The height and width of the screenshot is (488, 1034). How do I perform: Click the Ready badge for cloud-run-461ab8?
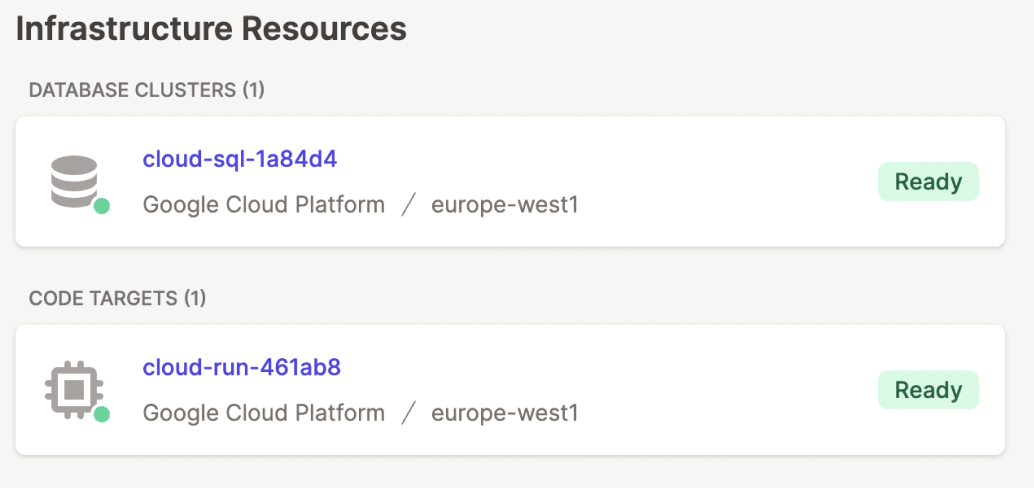(x=928, y=390)
